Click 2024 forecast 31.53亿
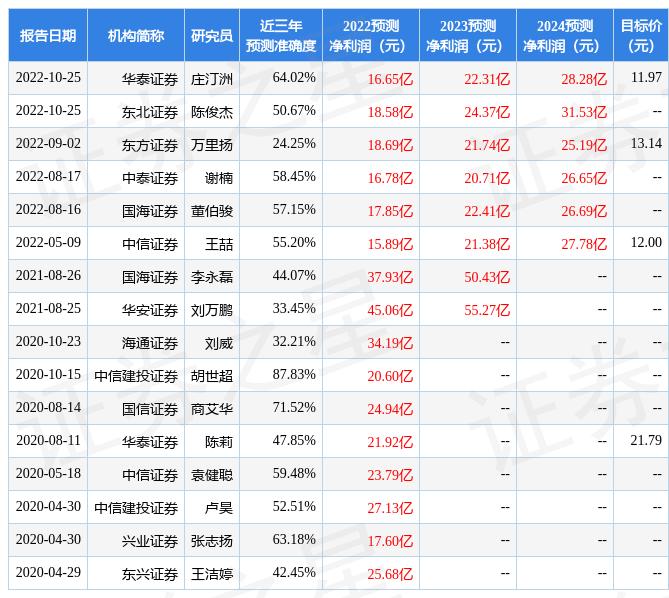 tap(584, 112)
